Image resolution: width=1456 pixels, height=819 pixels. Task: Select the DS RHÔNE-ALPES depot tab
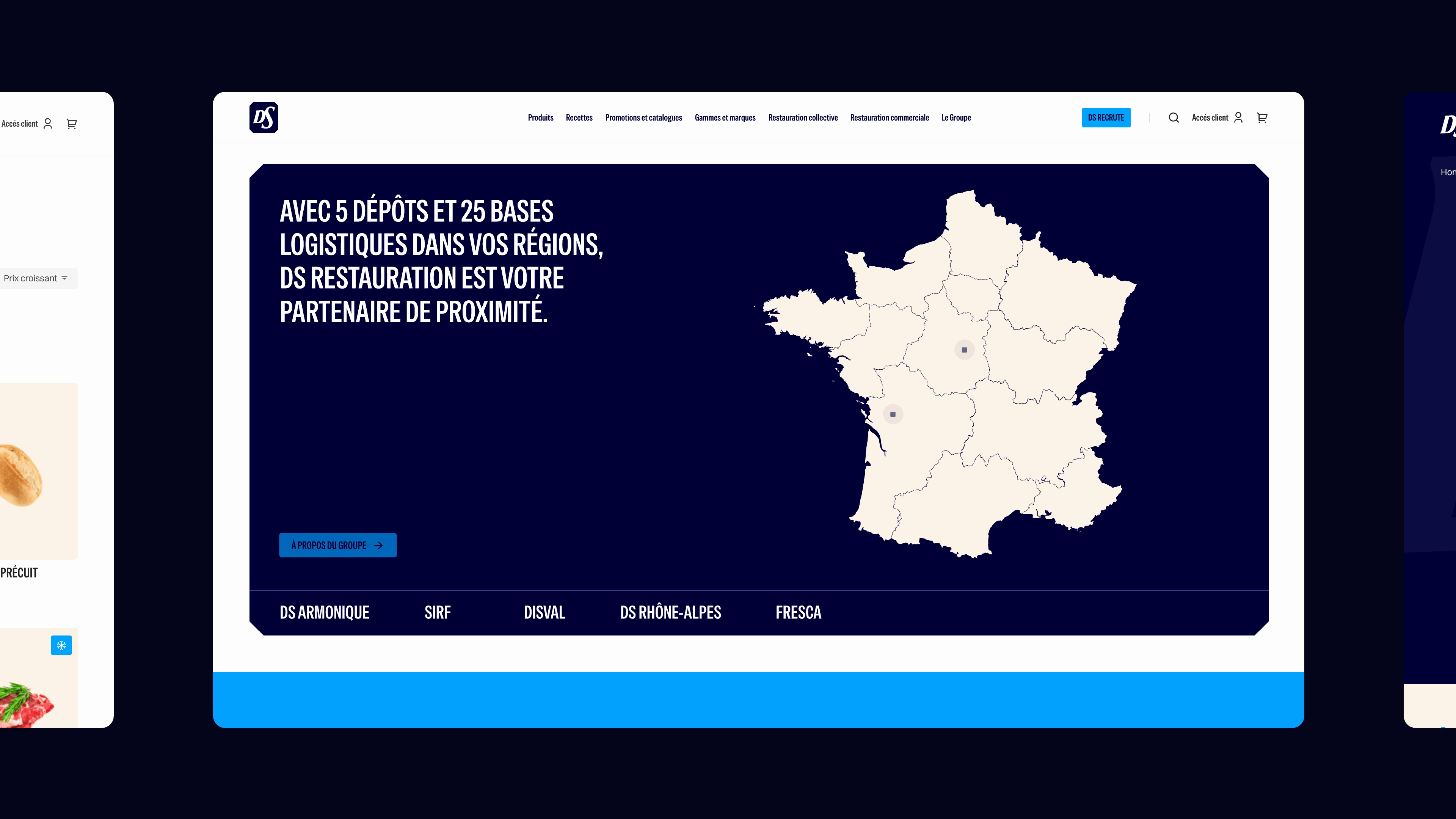tap(671, 613)
